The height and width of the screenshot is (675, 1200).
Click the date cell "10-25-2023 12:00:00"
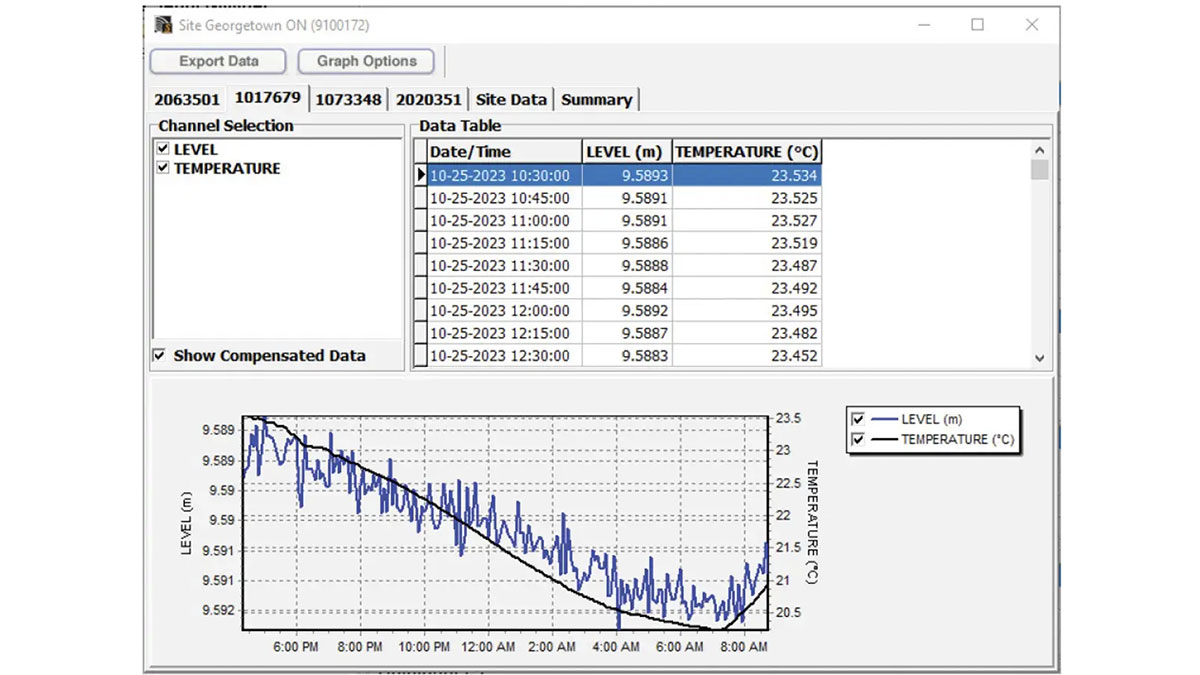[504, 310]
